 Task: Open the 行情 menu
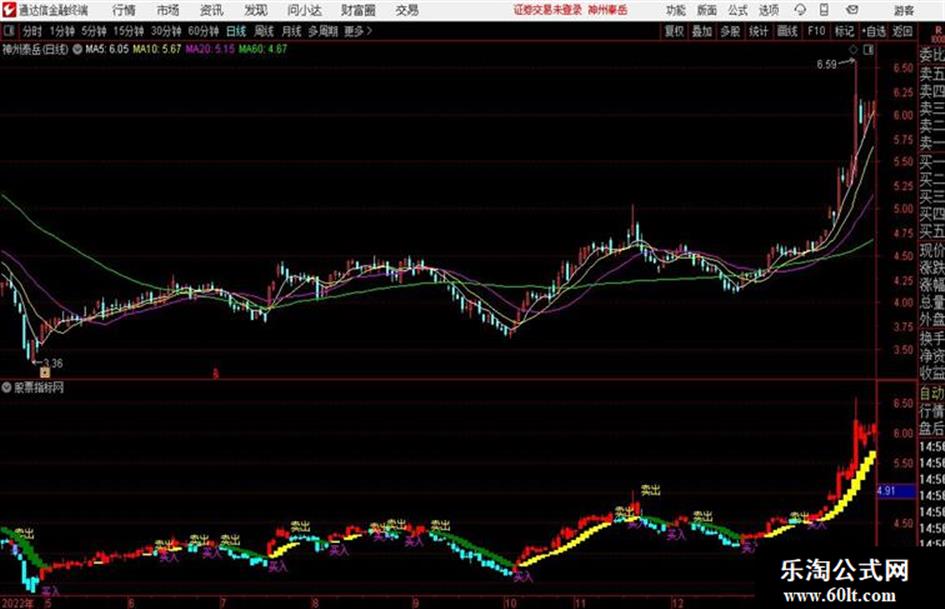click(124, 10)
